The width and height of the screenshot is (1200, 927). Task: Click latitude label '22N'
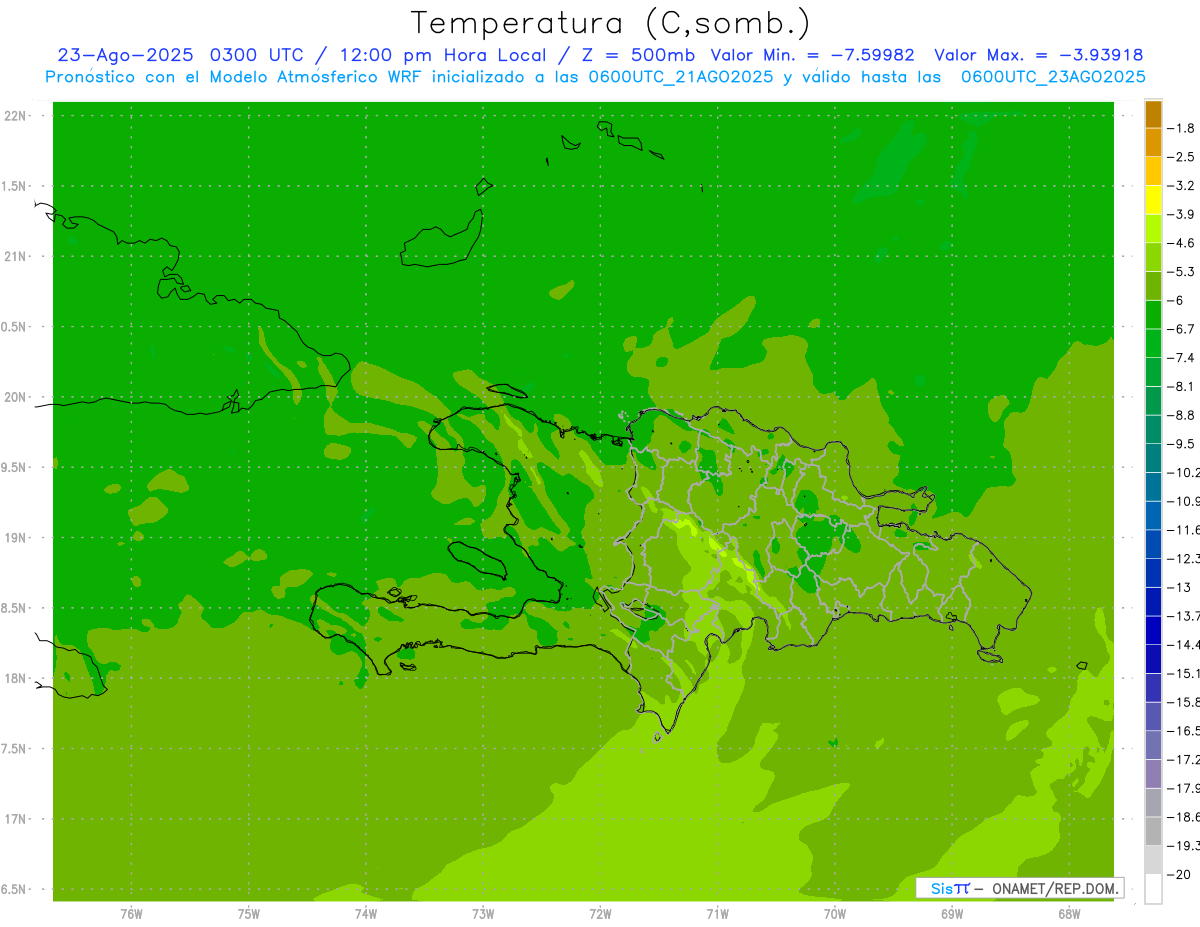point(17,116)
